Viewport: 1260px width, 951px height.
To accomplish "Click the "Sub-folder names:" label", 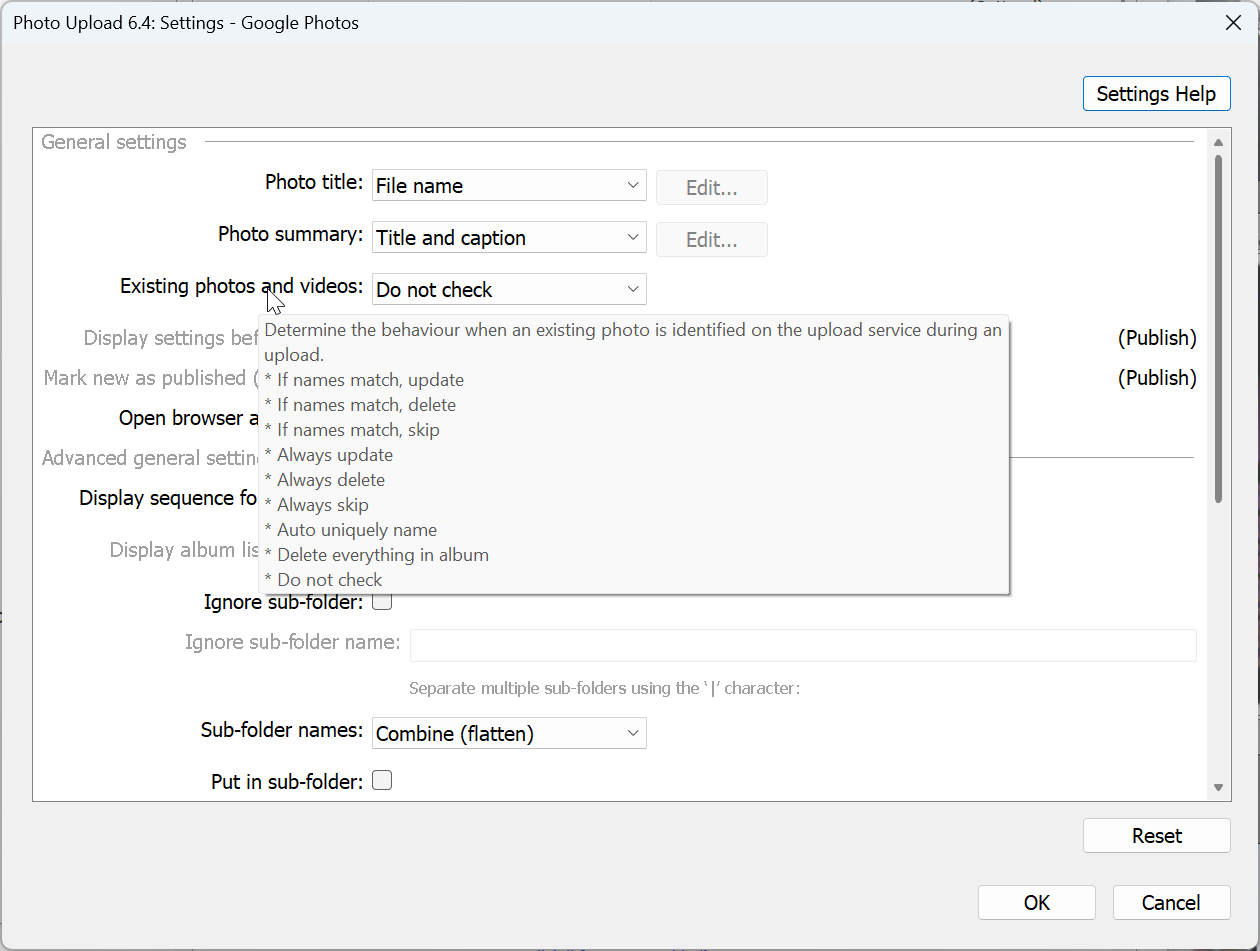I will click(282, 730).
